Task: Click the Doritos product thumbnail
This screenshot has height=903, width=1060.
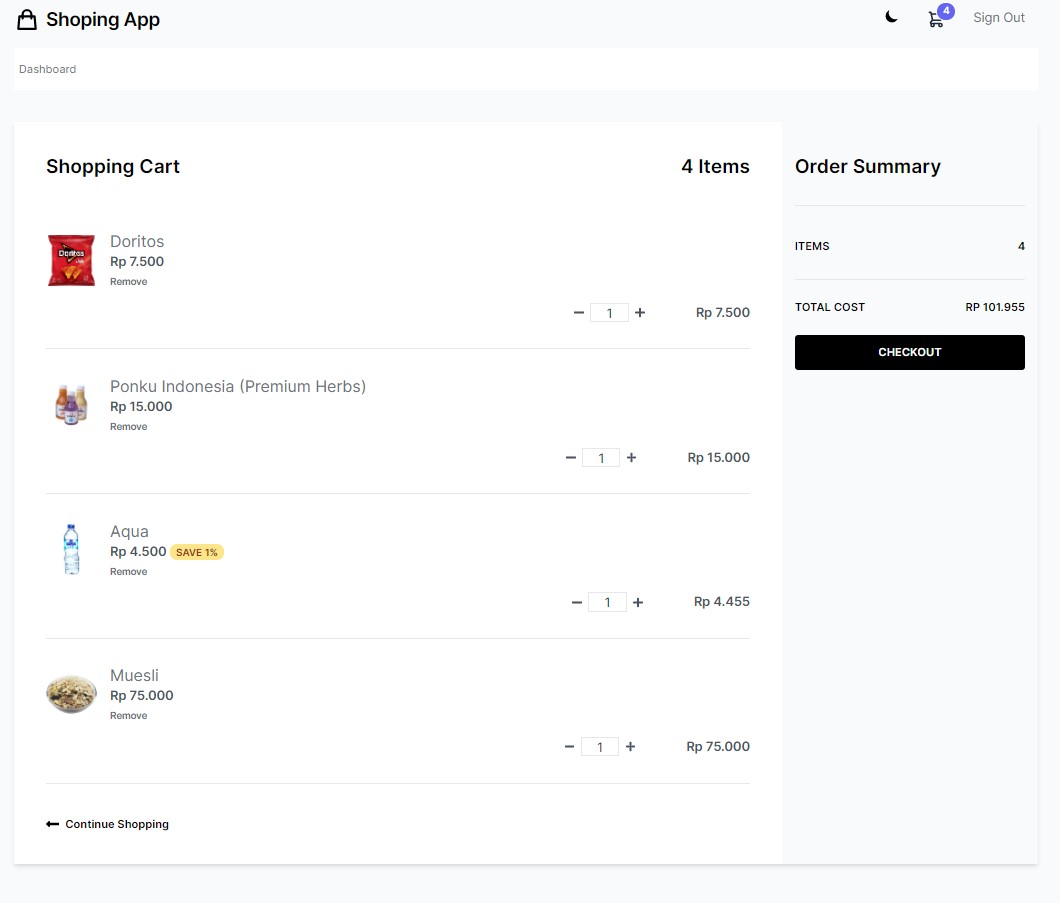Action: (x=72, y=260)
